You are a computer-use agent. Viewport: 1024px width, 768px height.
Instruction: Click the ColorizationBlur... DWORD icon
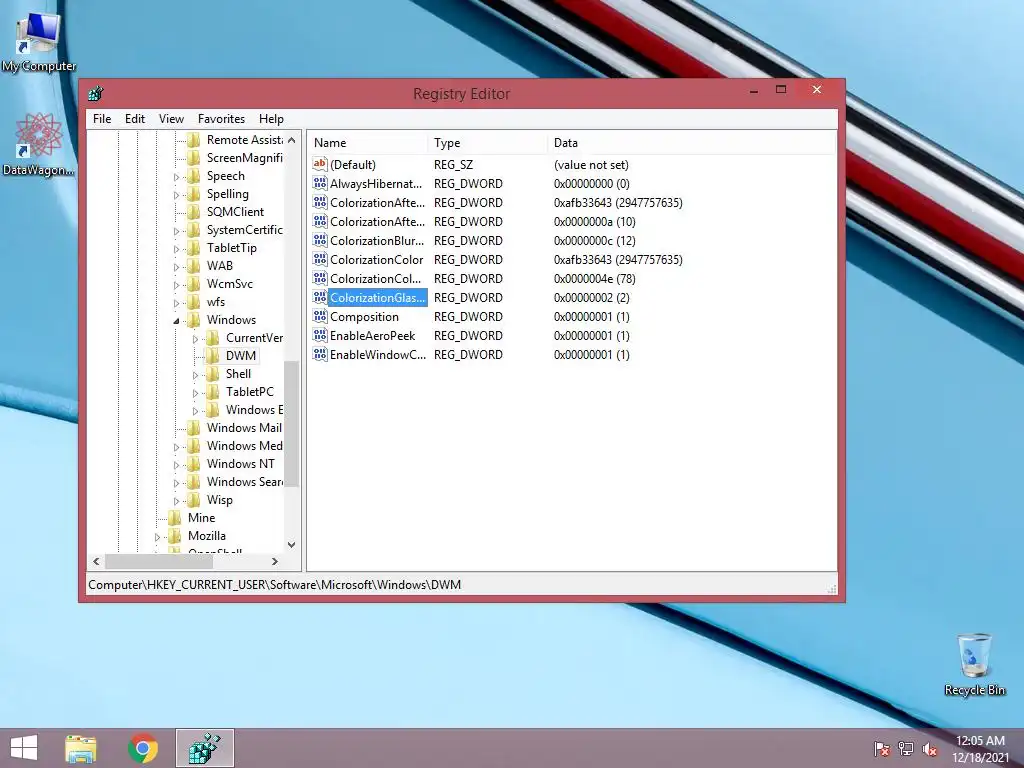(x=319, y=240)
